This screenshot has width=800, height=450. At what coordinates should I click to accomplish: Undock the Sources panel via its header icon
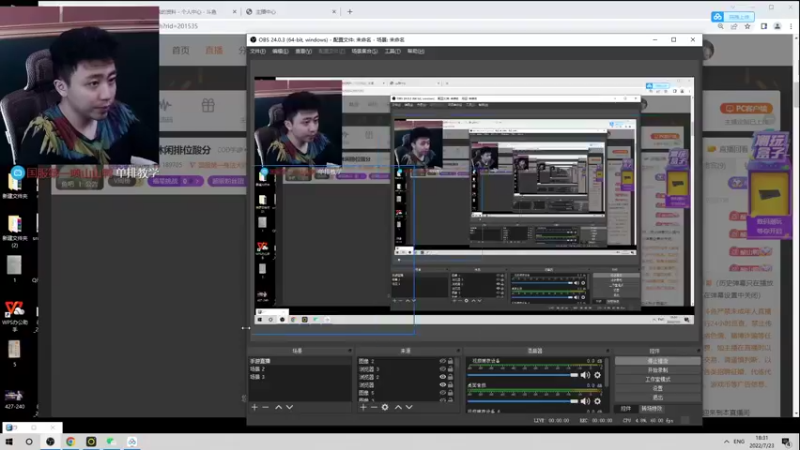(458, 351)
